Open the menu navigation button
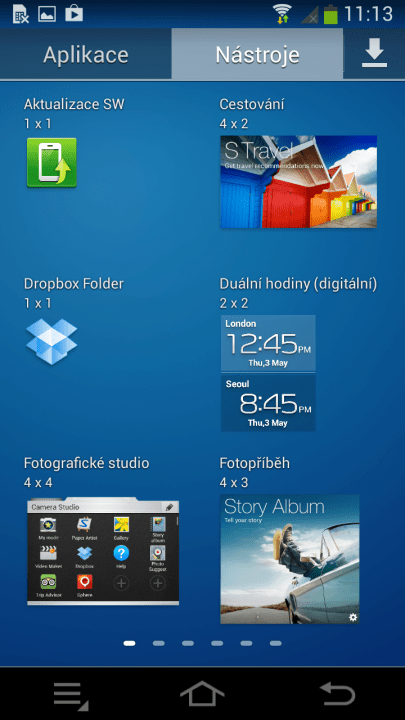405x720 pixels. point(71,695)
